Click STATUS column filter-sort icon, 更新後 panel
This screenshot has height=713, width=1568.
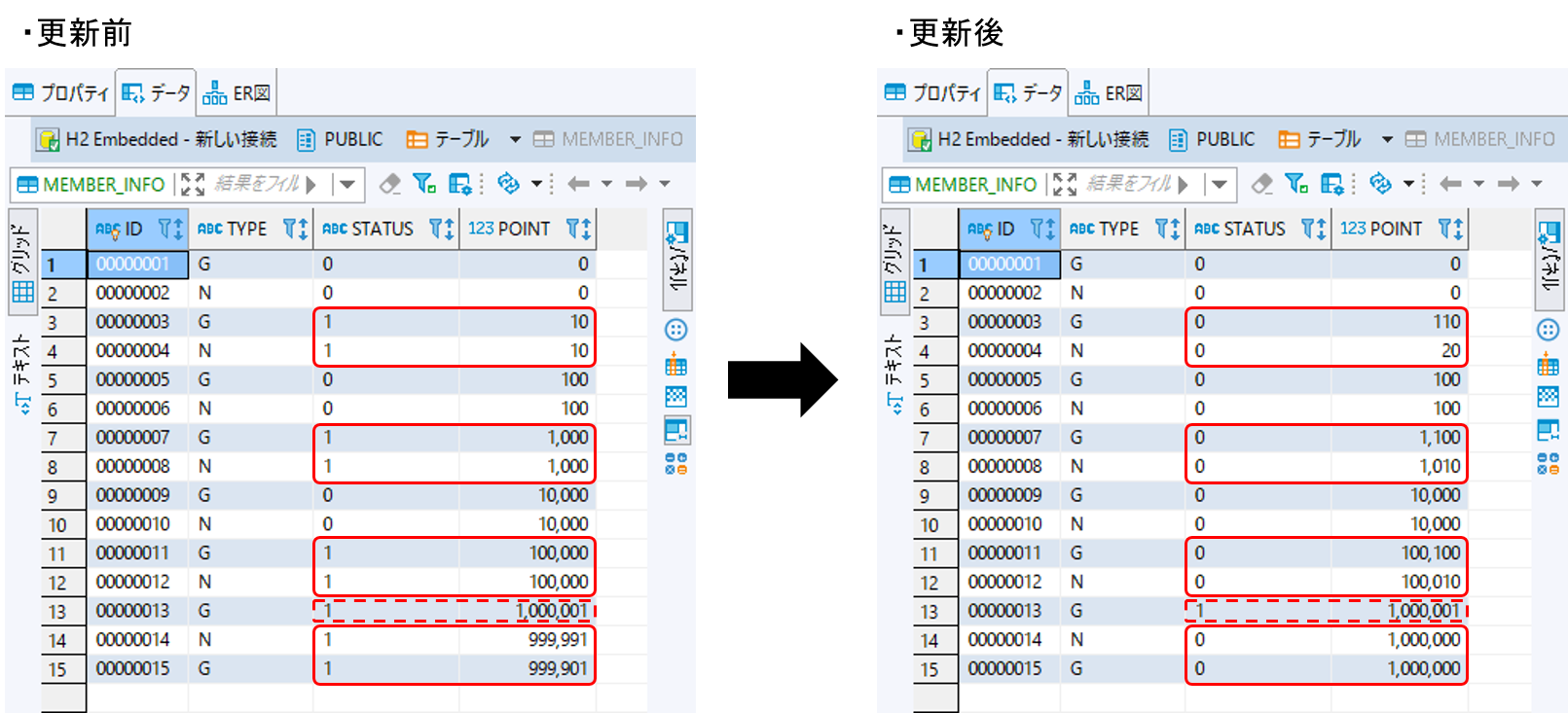pos(1313,229)
